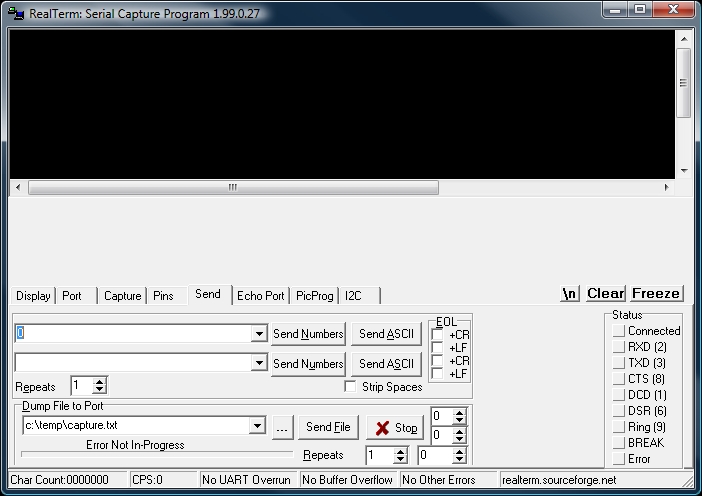The height and width of the screenshot is (496, 702).
Task: Click the realterm.sourceforge.net status text
Action: click(559, 480)
